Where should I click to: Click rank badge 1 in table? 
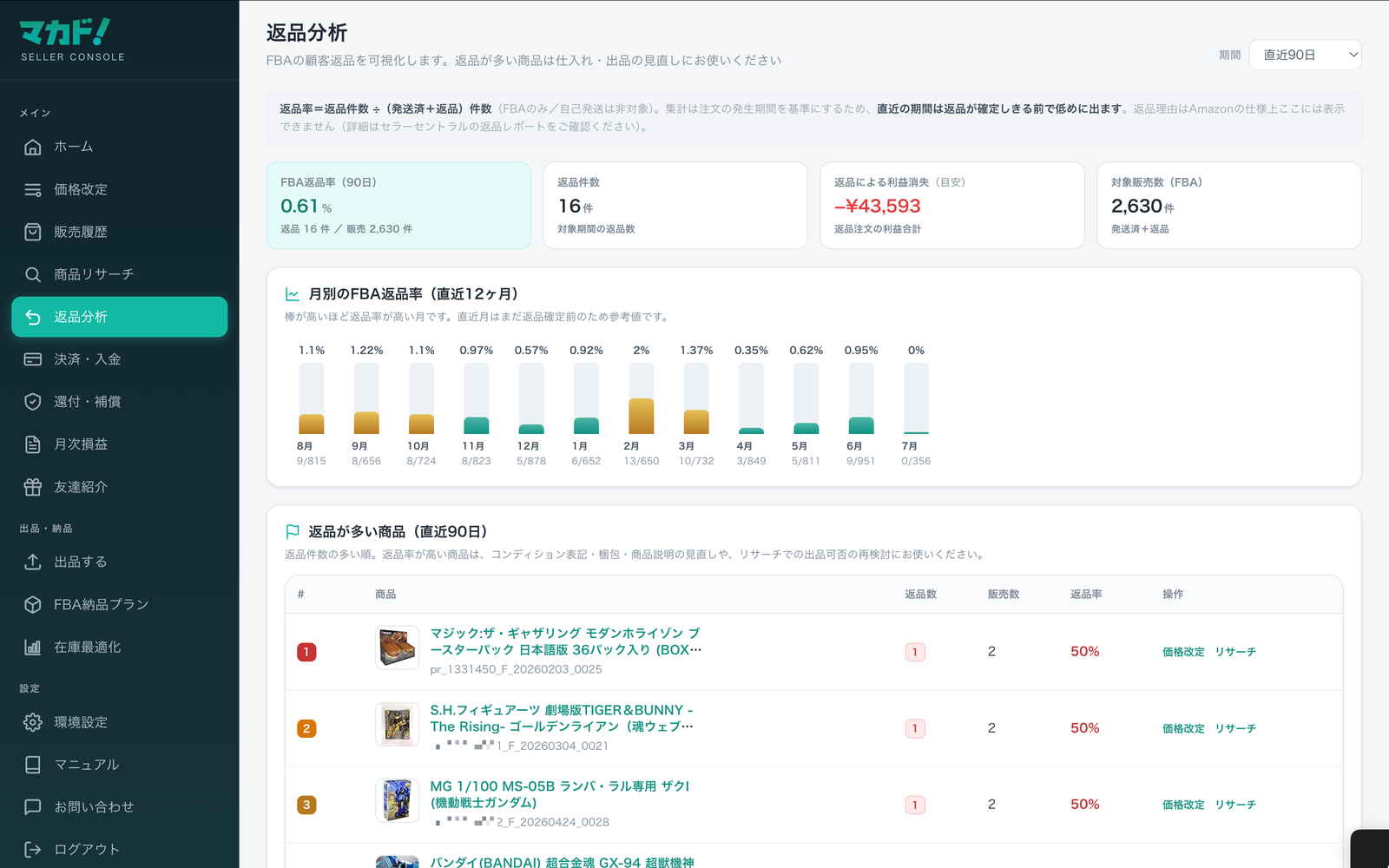[306, 652]
